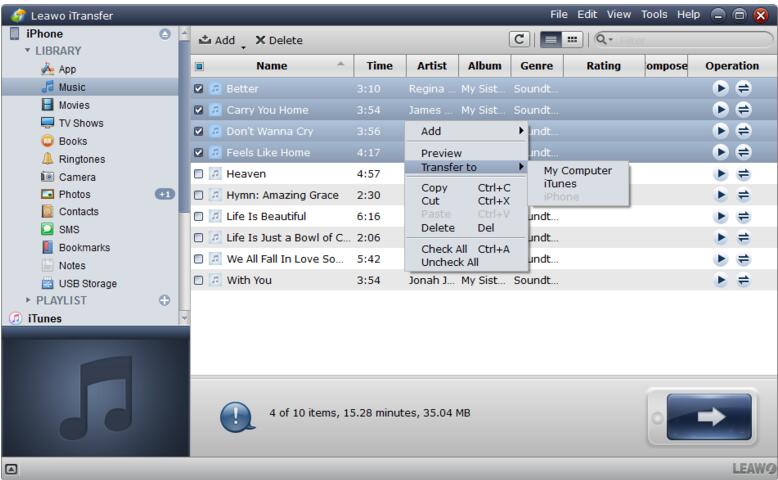Click the large blue transfer arrow button
The height and width of the screenshot is (480, 778).
coord(709,418)
